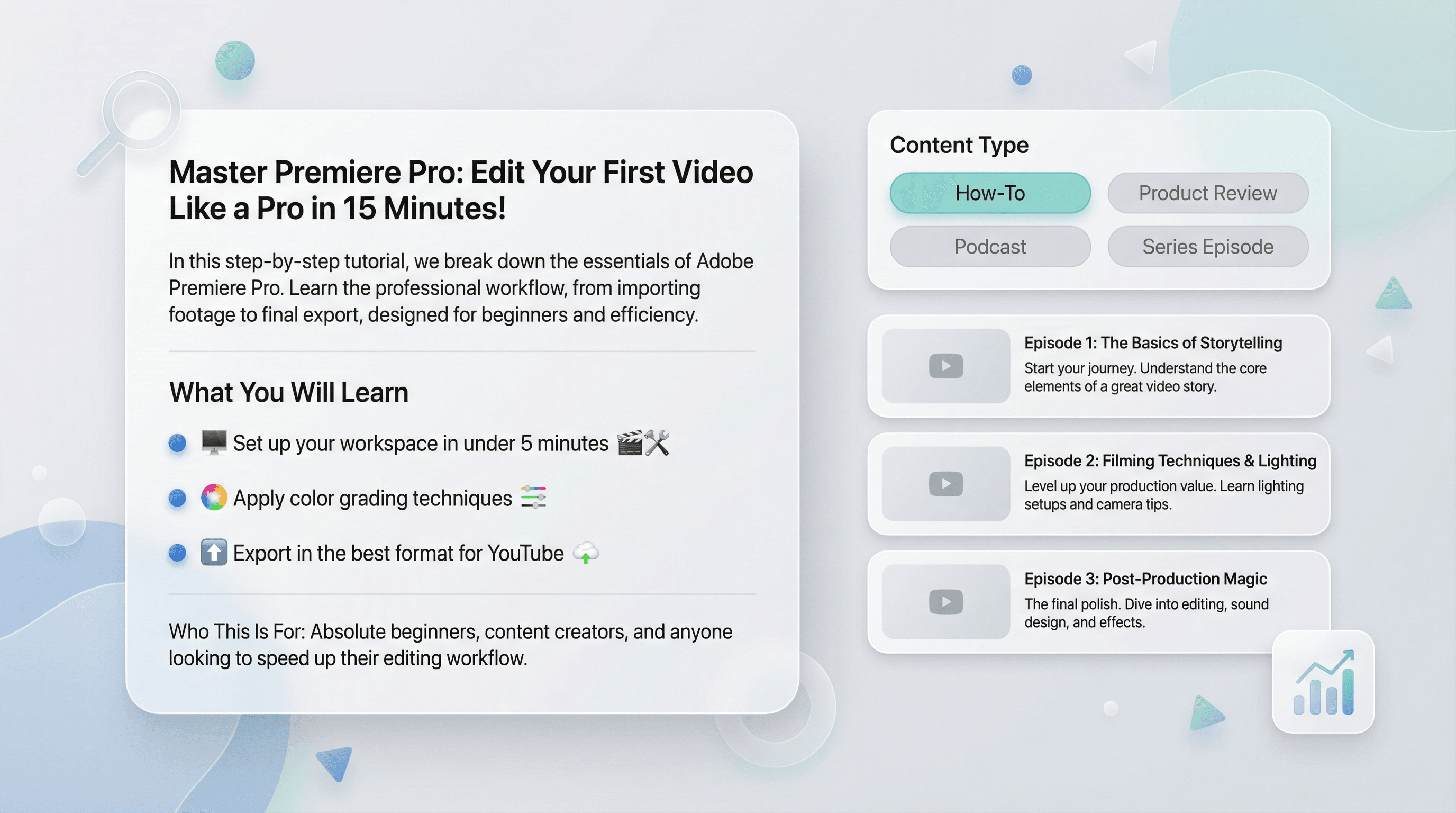Select the How-To content type
Screen dimensions: 1456x813
pyautogui.click(x=990, y=193)
